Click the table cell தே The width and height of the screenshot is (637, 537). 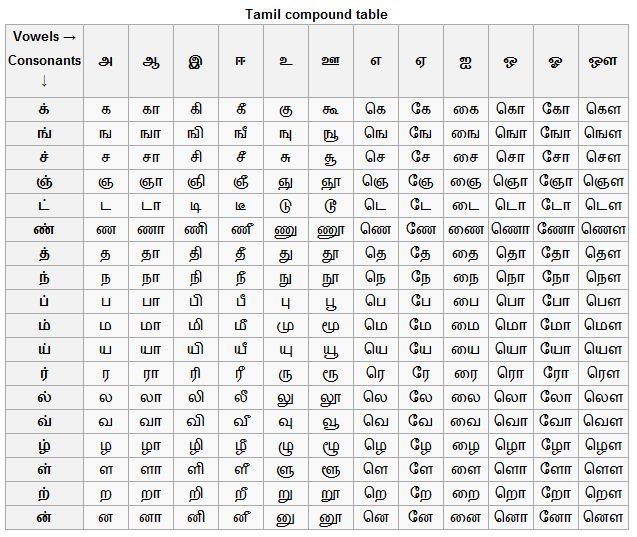(420, 253)
